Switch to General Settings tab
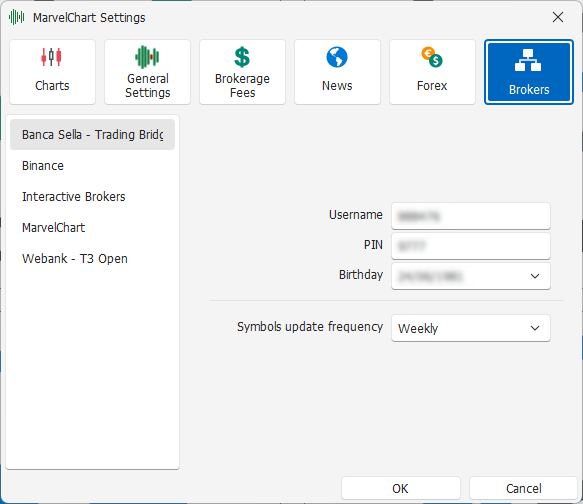 coord(148,72)
